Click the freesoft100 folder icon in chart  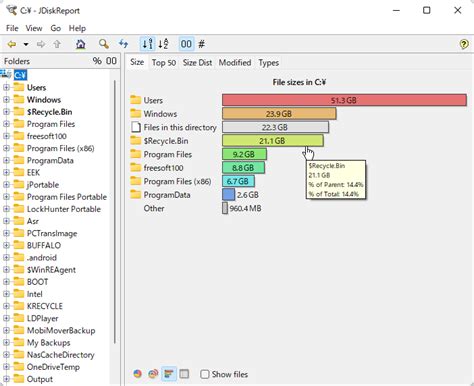[135, 167]
